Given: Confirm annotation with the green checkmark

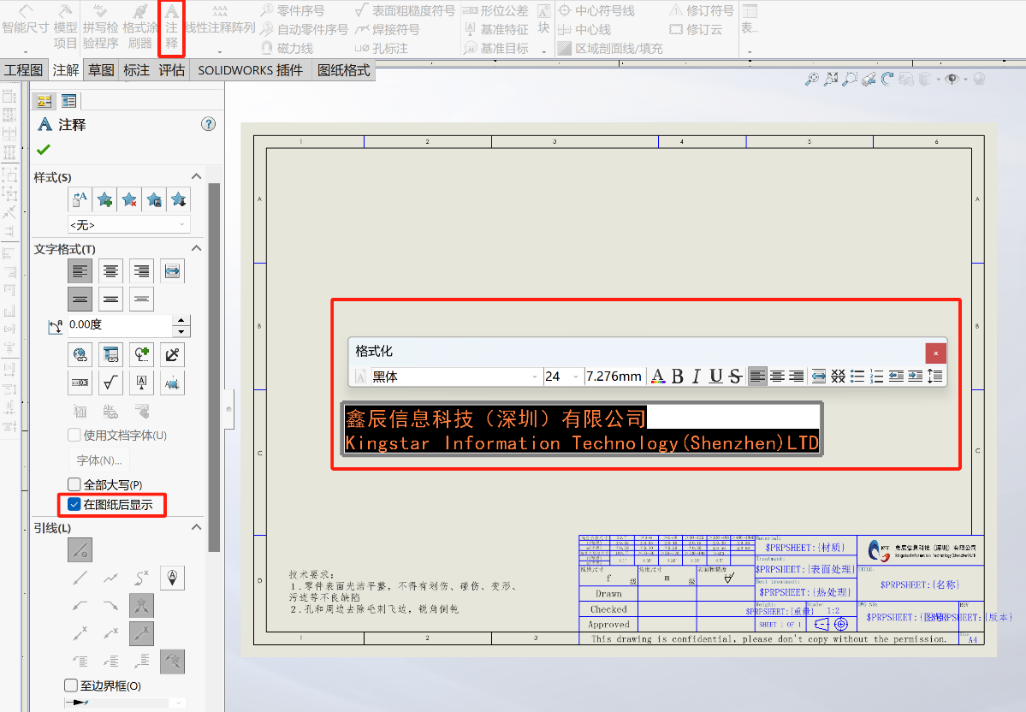Looking at the screenshot, I should pyautogui.click(x=45, y=151).
